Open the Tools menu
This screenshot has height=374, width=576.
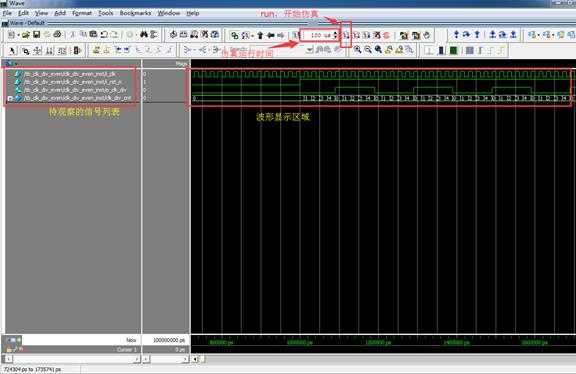coord(106,13)
